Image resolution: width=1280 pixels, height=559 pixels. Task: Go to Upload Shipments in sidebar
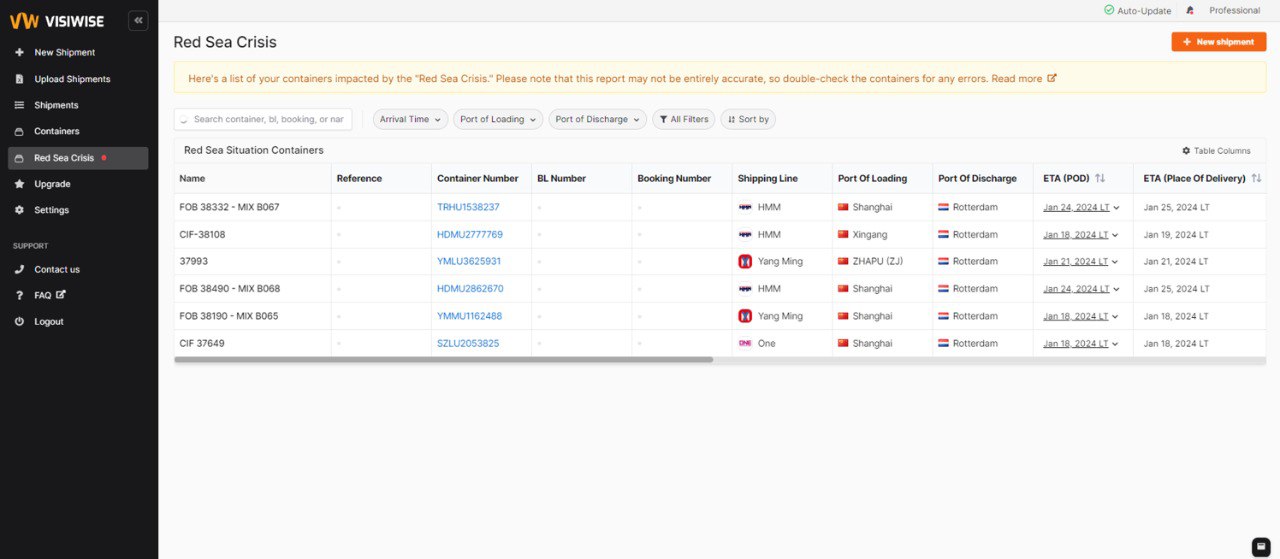click(72, 79)
